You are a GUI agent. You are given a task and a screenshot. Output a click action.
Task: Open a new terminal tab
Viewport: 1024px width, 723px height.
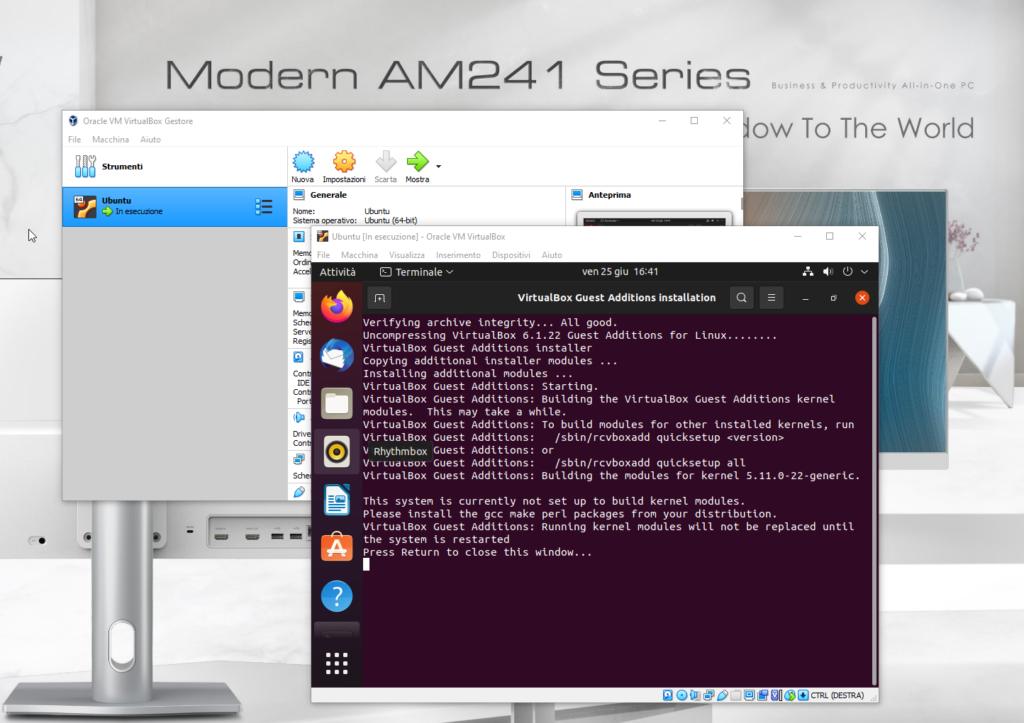[379, 297]
